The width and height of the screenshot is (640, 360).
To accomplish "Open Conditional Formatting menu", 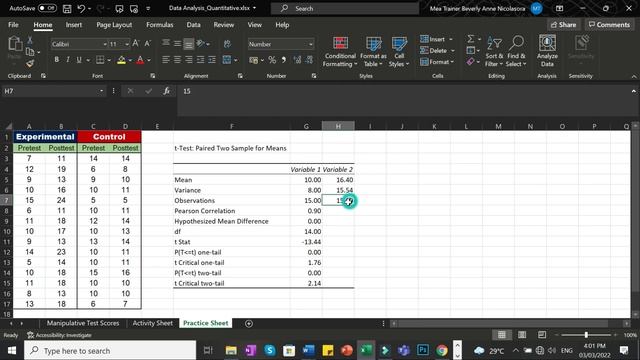I will tap(340, 51).
